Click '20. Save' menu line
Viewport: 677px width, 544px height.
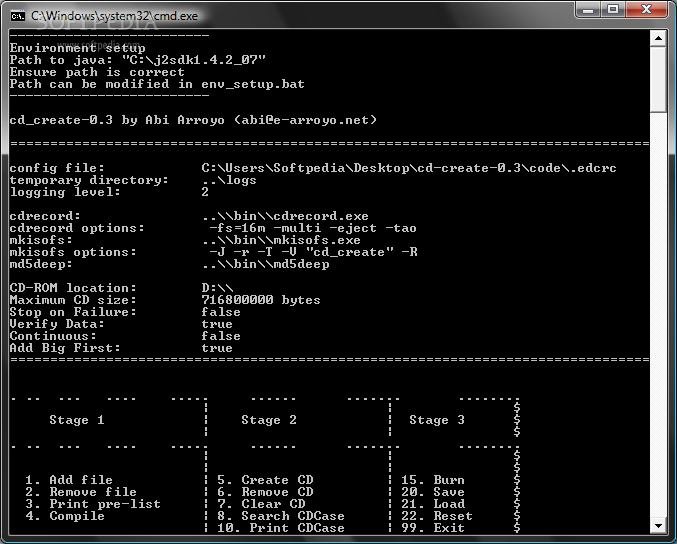433,492
